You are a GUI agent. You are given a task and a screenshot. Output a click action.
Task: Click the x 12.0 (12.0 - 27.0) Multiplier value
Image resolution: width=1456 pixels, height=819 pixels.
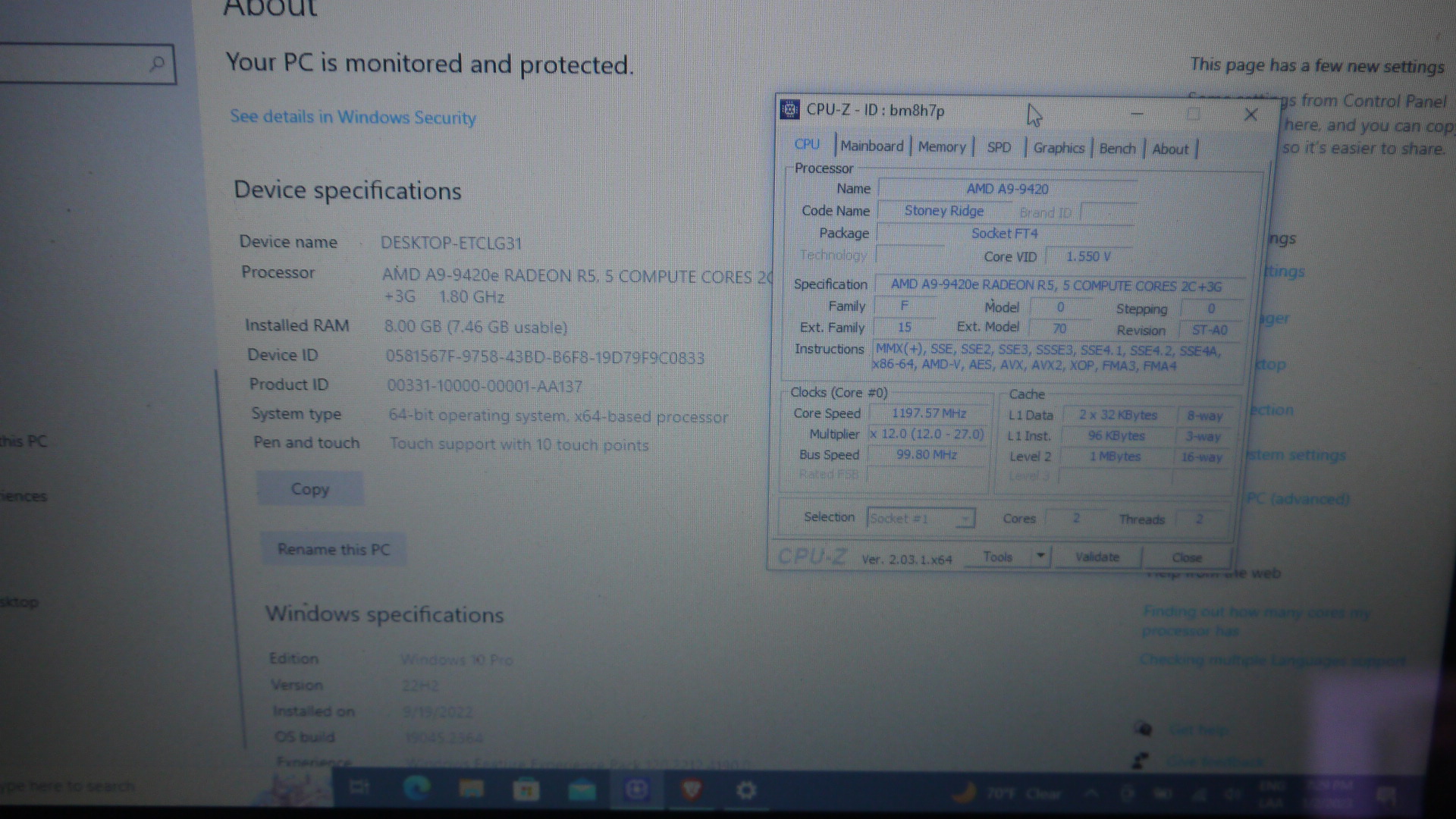pyautogui.click(x=927, y=434)
